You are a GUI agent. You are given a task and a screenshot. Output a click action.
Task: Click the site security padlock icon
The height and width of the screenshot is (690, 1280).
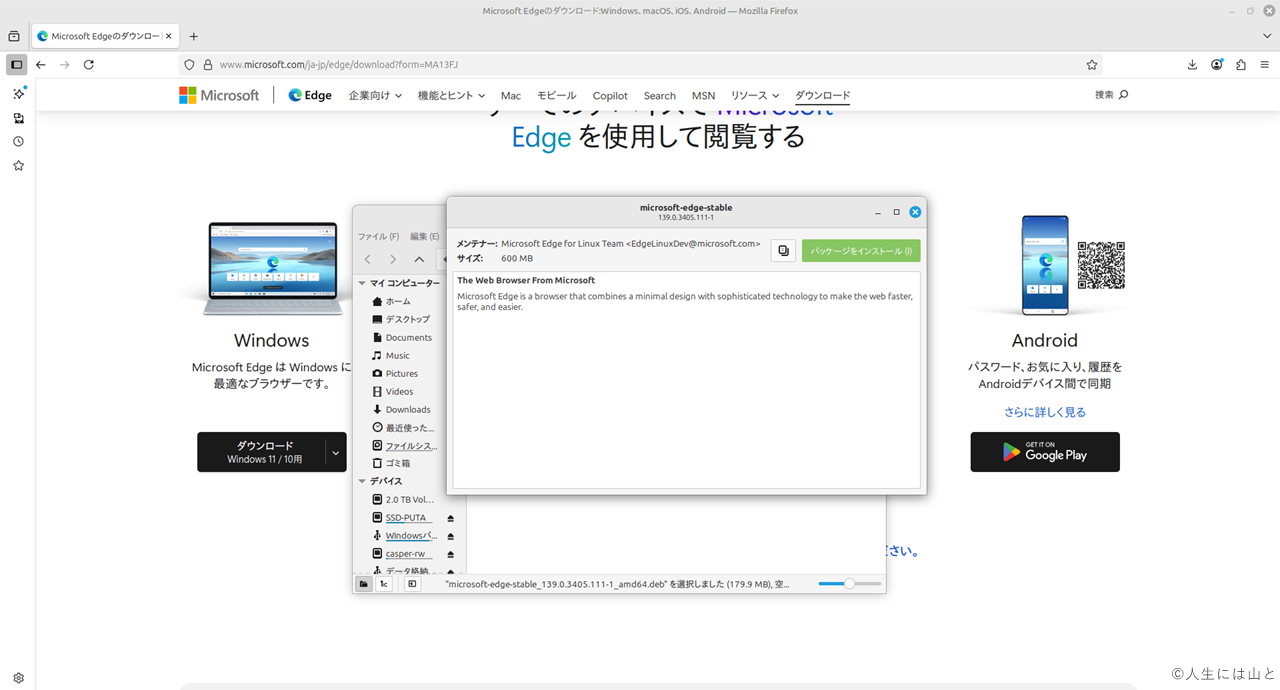[207, 64]
